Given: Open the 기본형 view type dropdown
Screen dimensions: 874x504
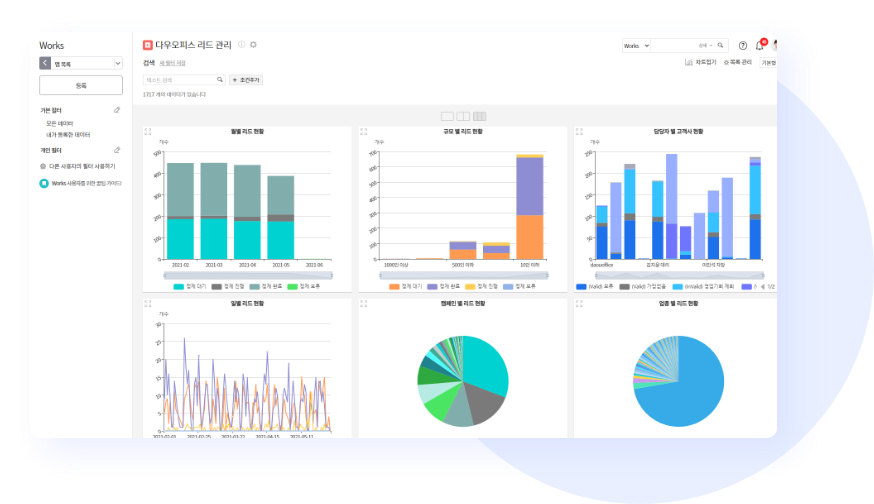Looking at the screenshot, I should (769, 62).
